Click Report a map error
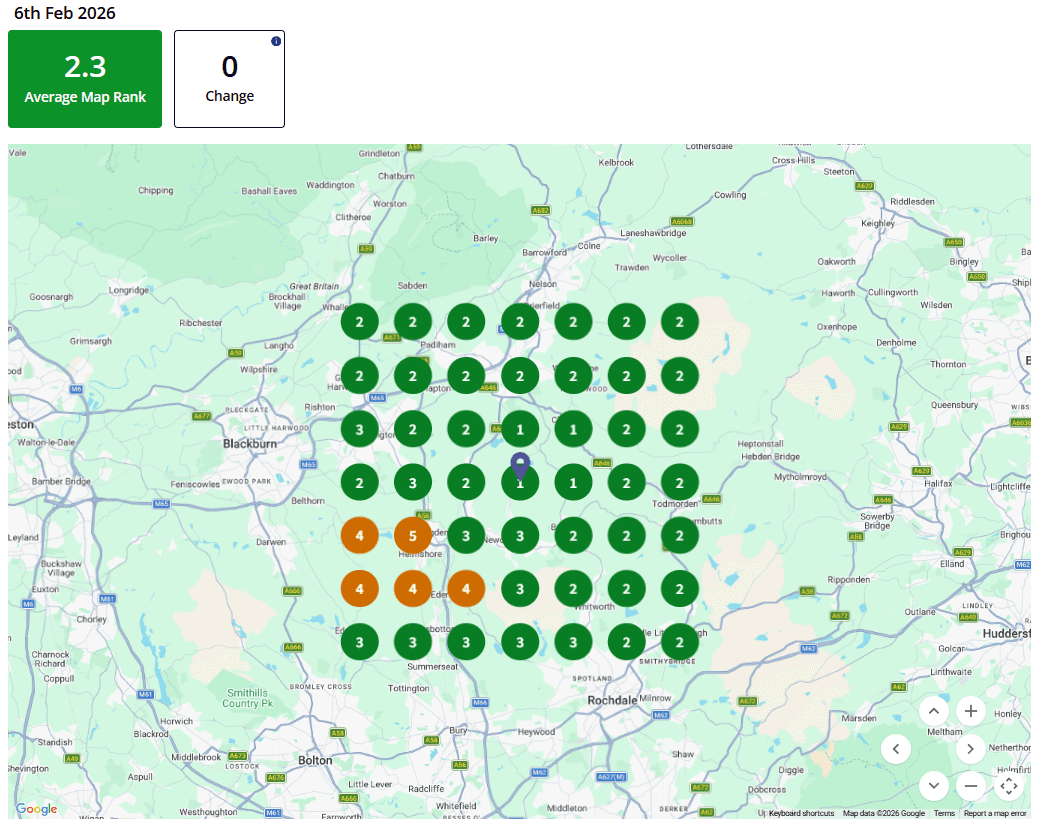Viewport: 1041px width, 827px height. [994, 814]
